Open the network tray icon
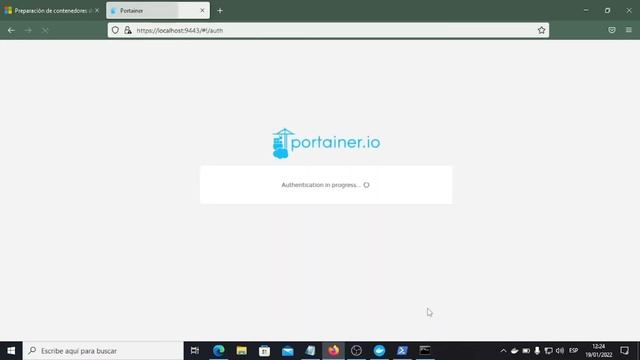The width and height of the screenshot is (640, 360). pyautogui.click(x=549, y=351)
